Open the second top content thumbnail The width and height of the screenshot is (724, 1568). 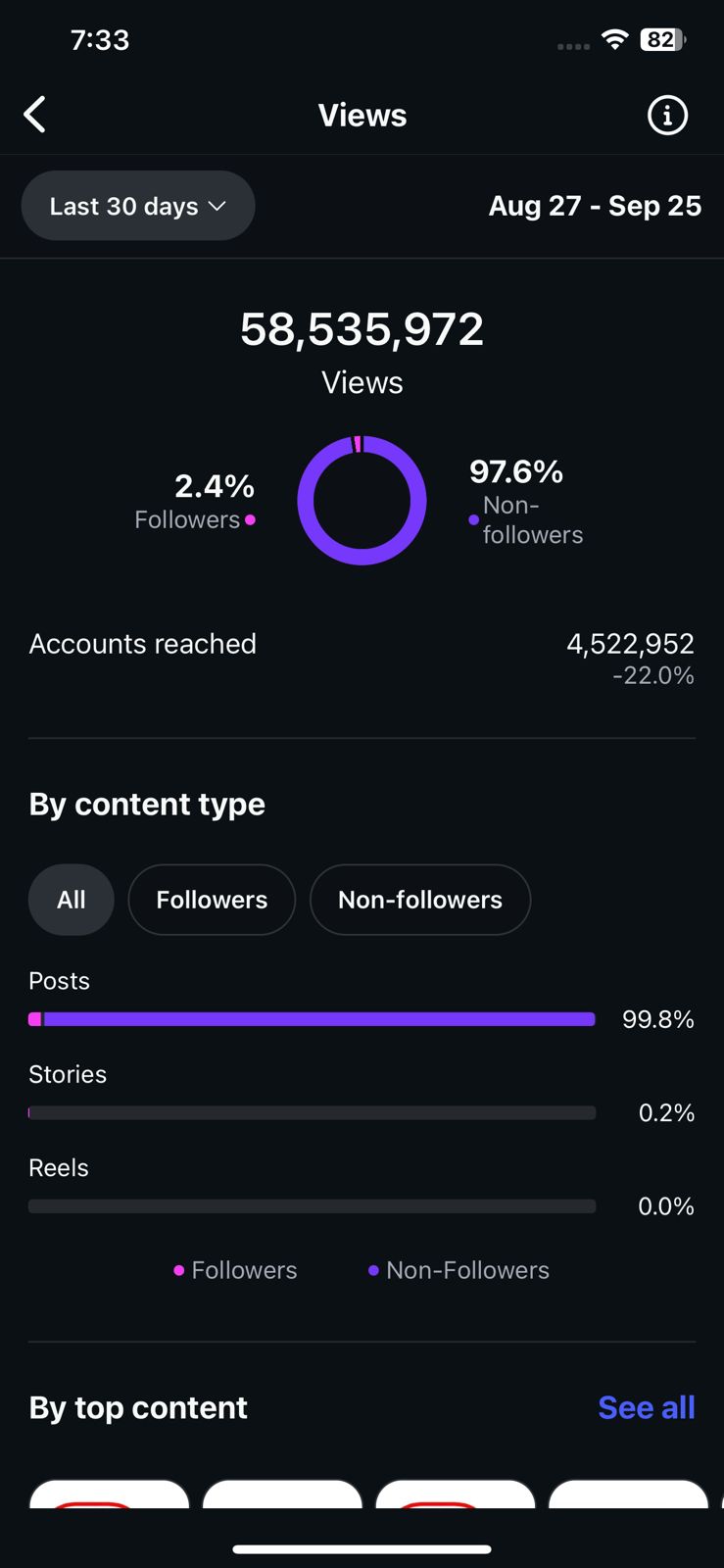[x=282, y=1494]
